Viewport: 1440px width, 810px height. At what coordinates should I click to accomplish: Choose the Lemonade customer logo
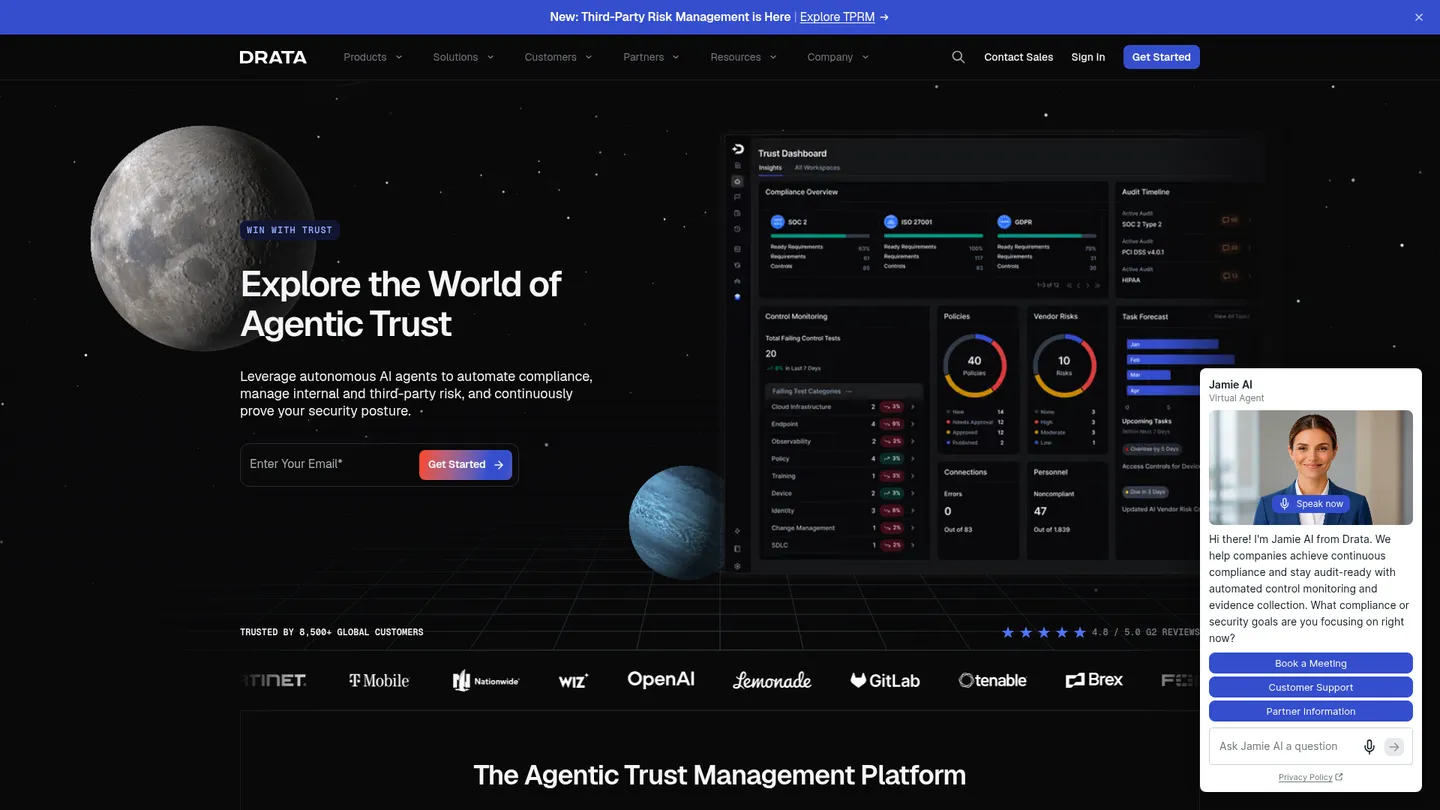point(772,680)
